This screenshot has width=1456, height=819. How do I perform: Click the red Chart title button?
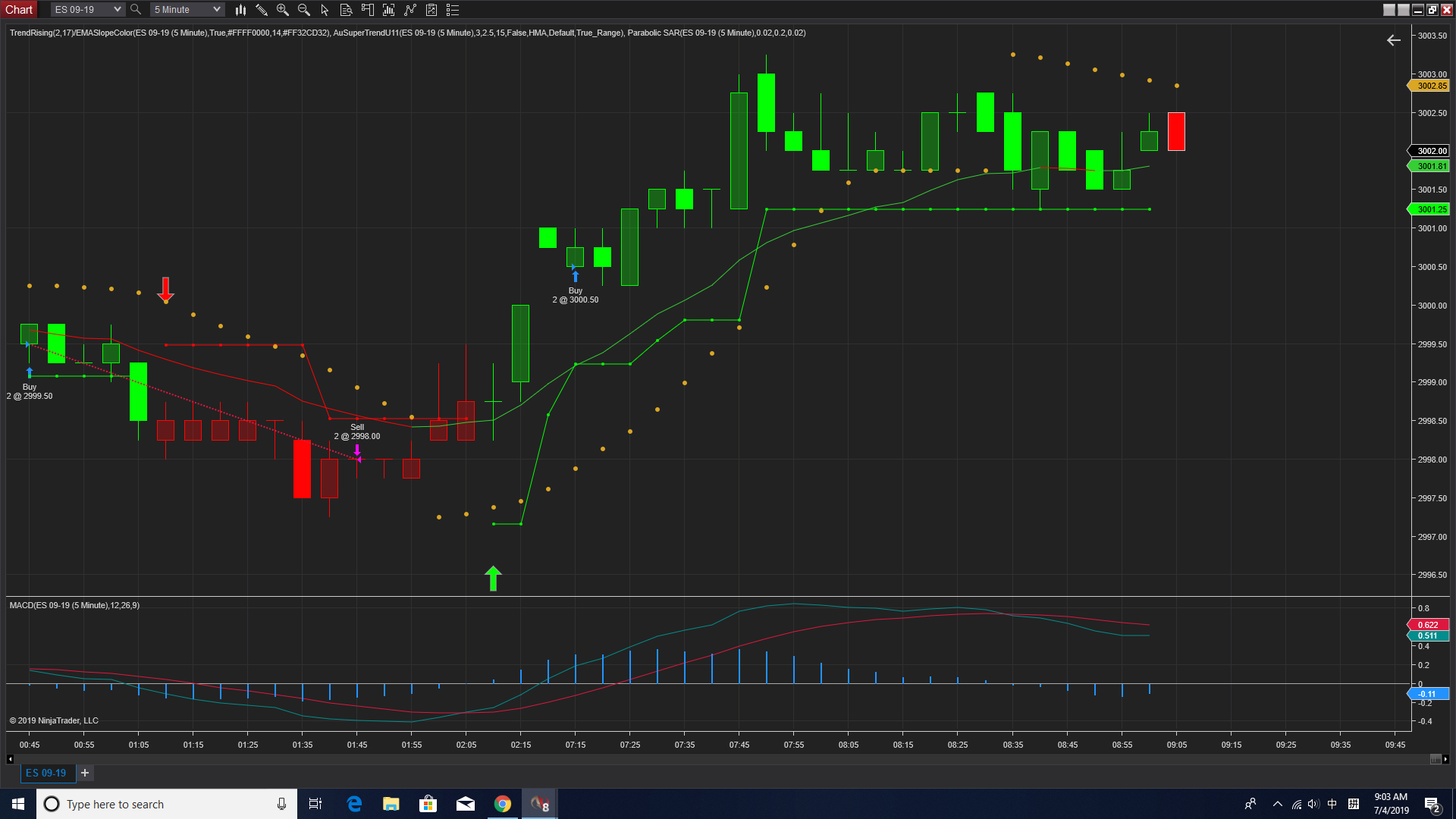[x=19, y=10]
